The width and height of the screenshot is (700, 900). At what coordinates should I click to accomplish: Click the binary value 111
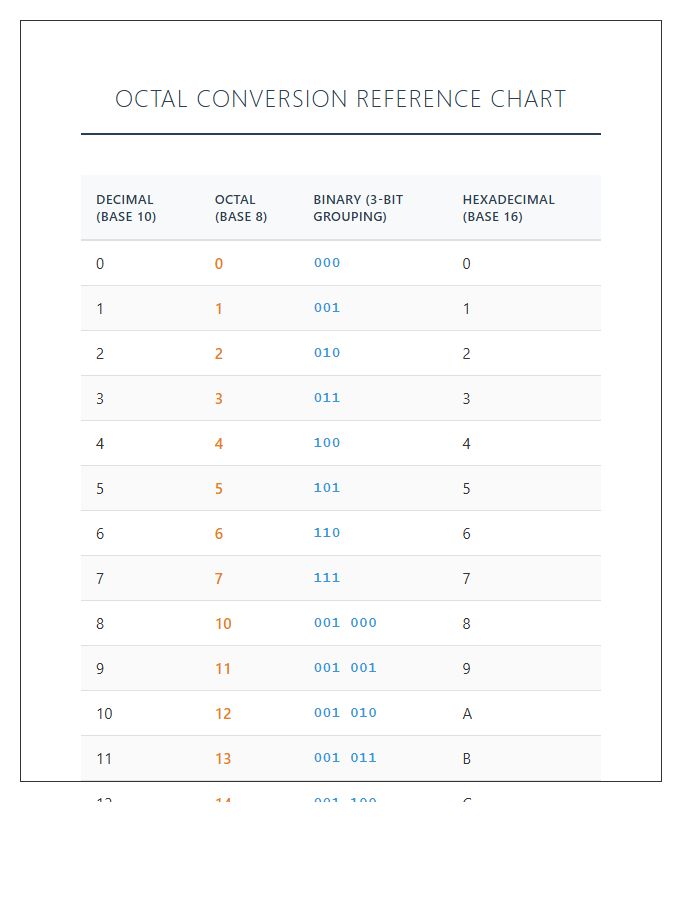(x=327, y=578)
